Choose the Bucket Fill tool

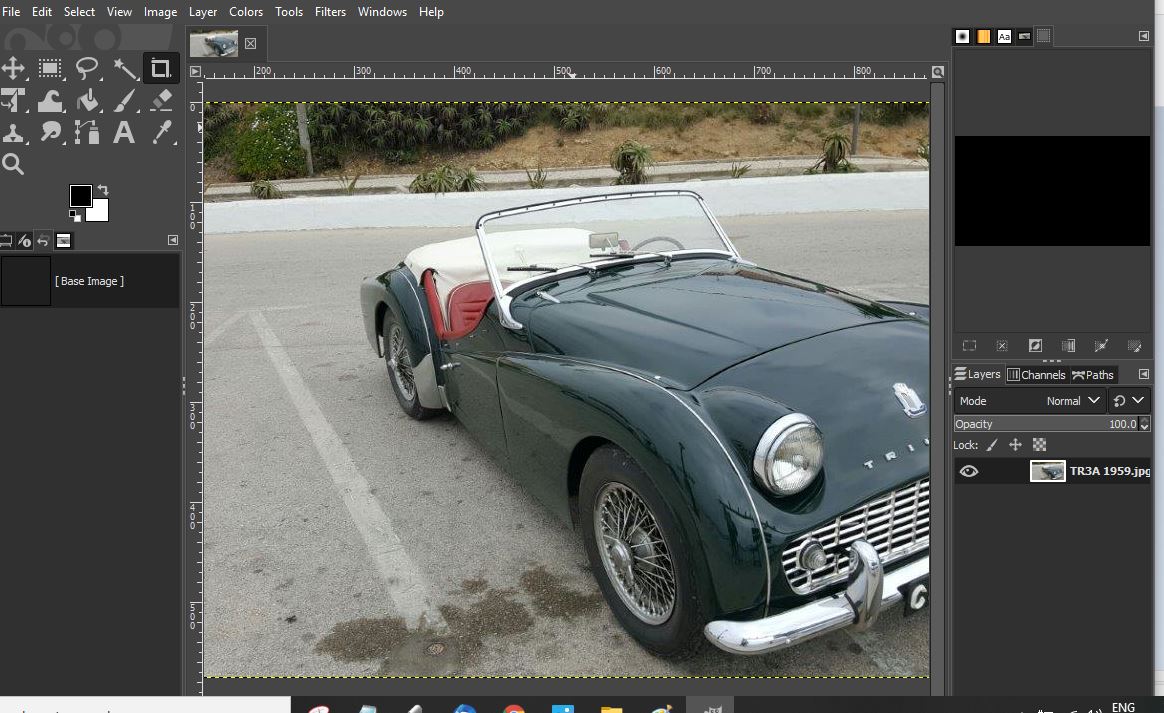(88, 100)
